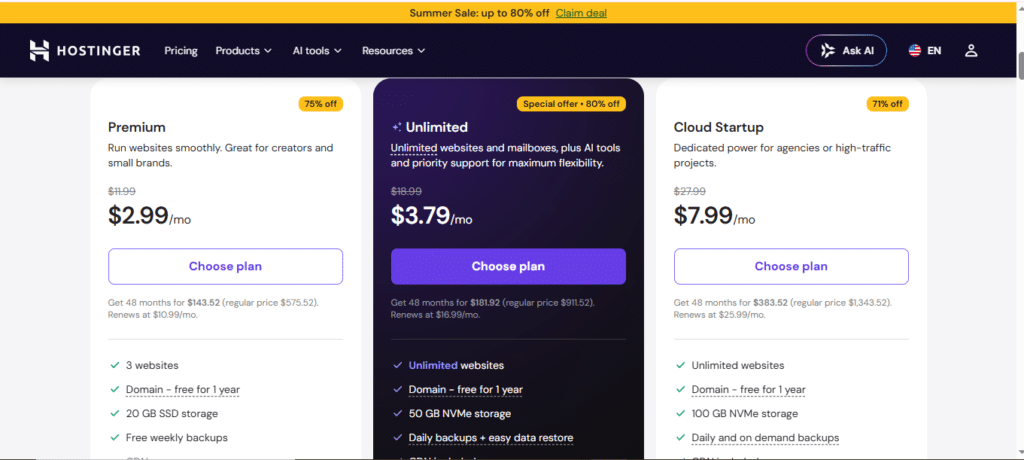The image size is (1024, 460).
Task: Click the underlined Unlimited word in the description
Action: (x=413, y=148)
